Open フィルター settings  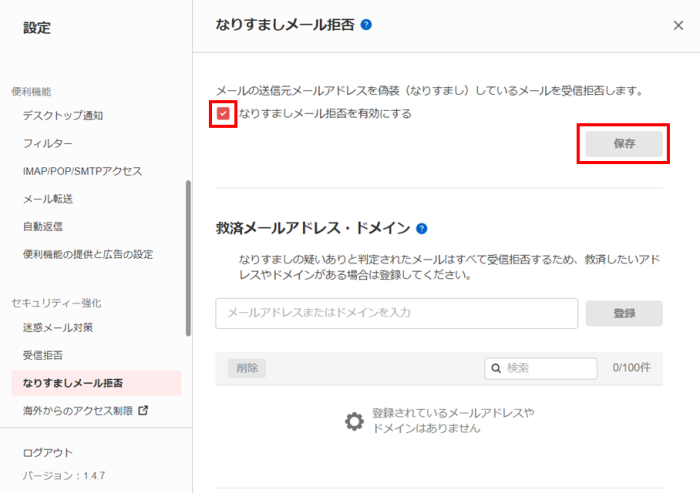[x=48, y=144]
